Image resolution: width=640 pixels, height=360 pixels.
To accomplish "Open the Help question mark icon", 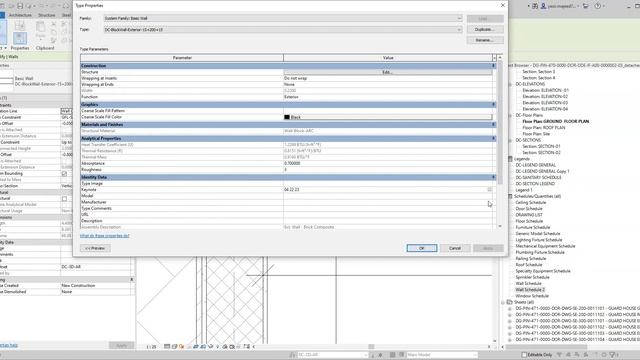I will click(598, 6).
